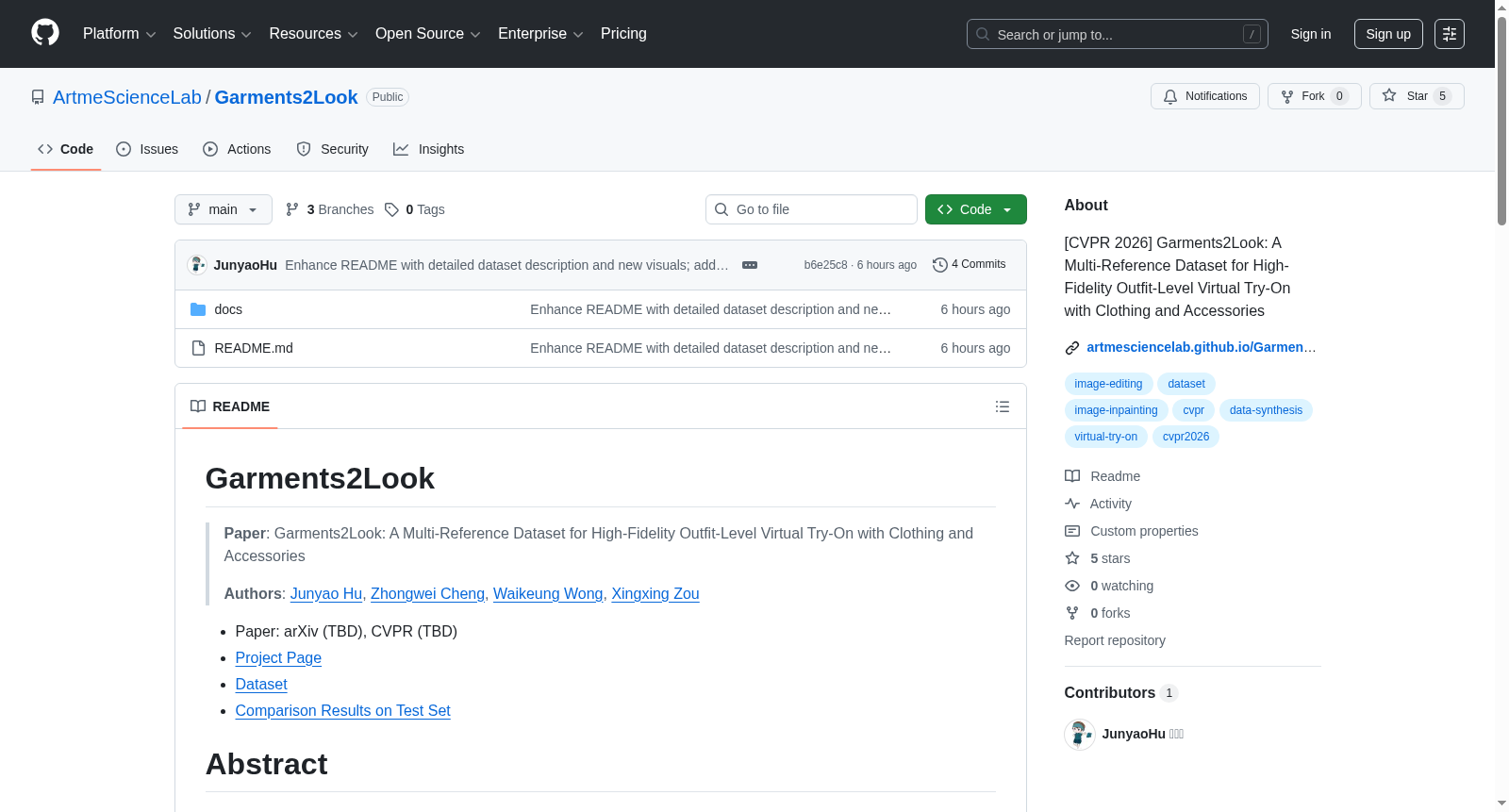Viewport: 1509px width, 812px height.
Task: Click the eye icon beside 0 watching
Action: [x=1072, y=586]
